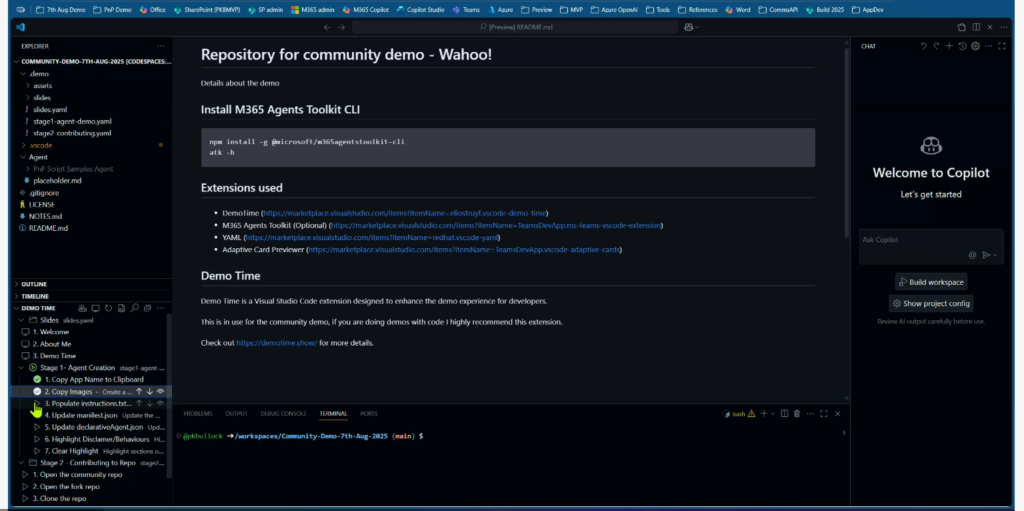Open Chat settings gear icon
The height and width of the screenshot is (511, 1024).
tap(976, 46)
